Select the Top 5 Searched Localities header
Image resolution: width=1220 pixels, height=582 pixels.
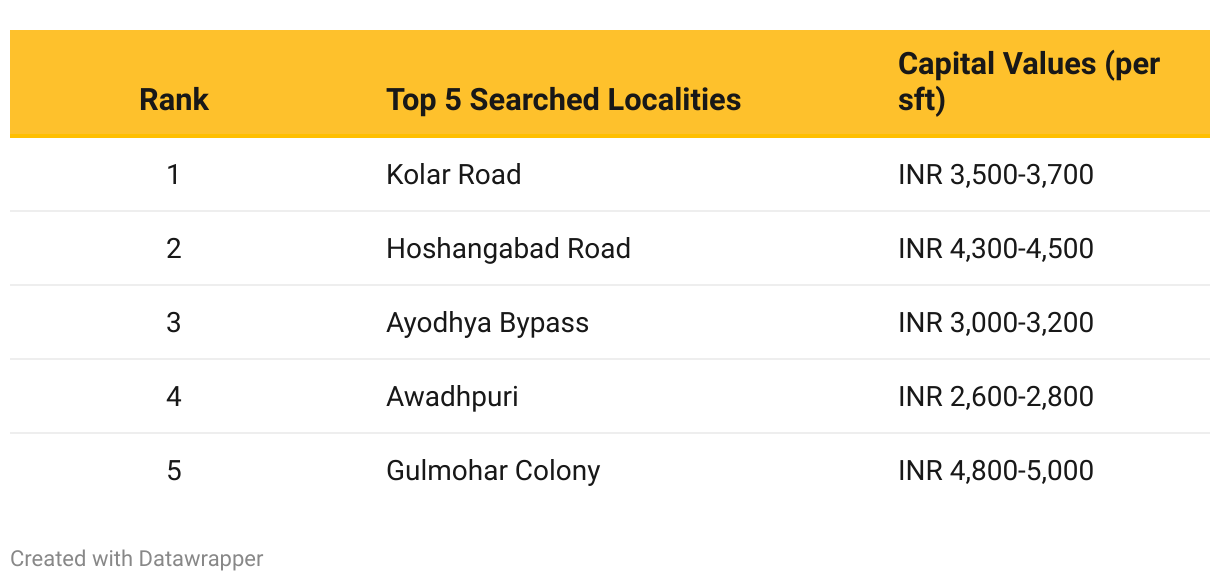click(564, 100)
